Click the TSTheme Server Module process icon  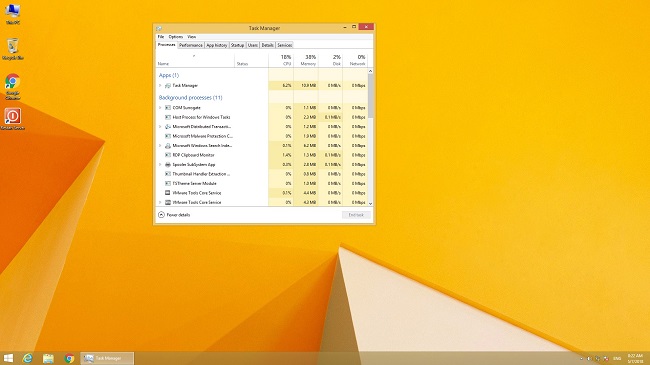(x=167, y=183)
